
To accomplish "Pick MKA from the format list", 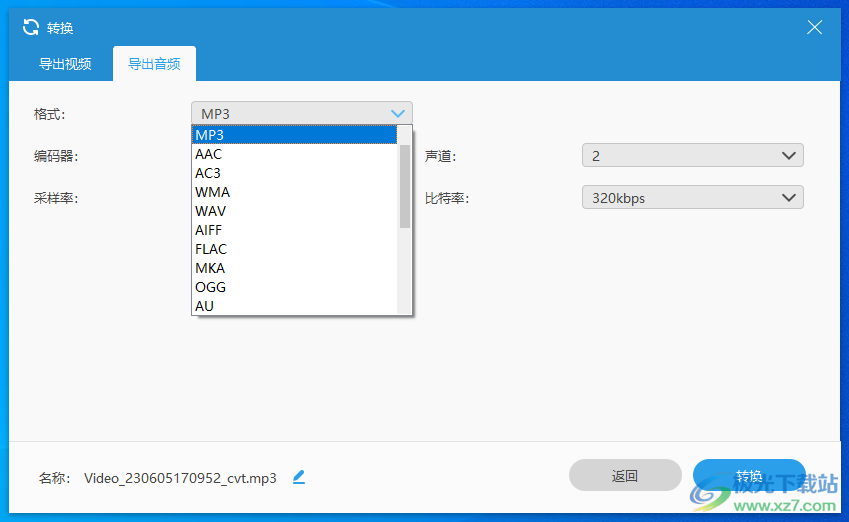I will click(x=295, y=268).
